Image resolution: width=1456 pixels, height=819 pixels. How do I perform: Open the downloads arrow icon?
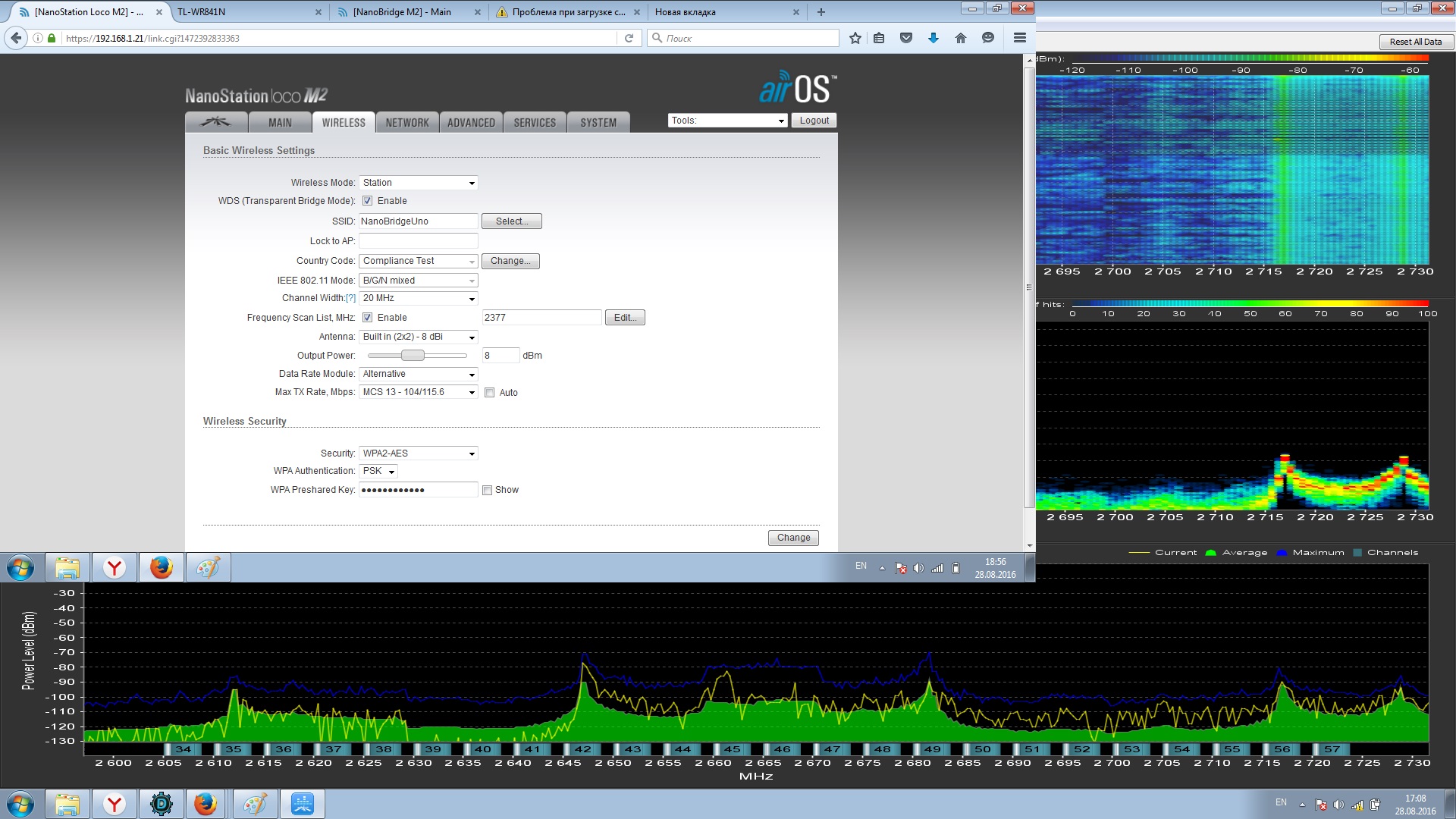pos(934,38)
